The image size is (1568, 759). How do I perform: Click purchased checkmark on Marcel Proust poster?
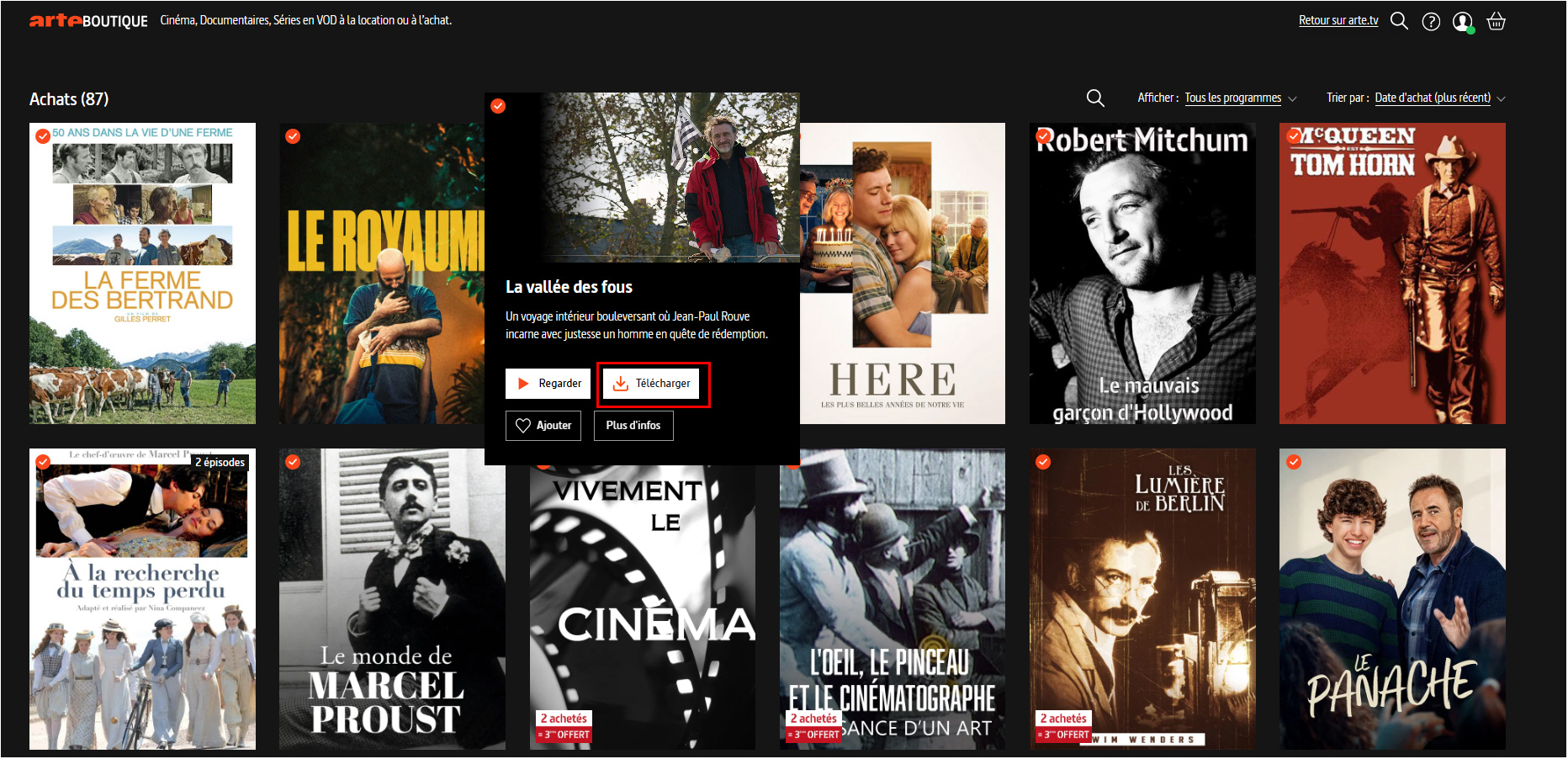pos(293,462)
